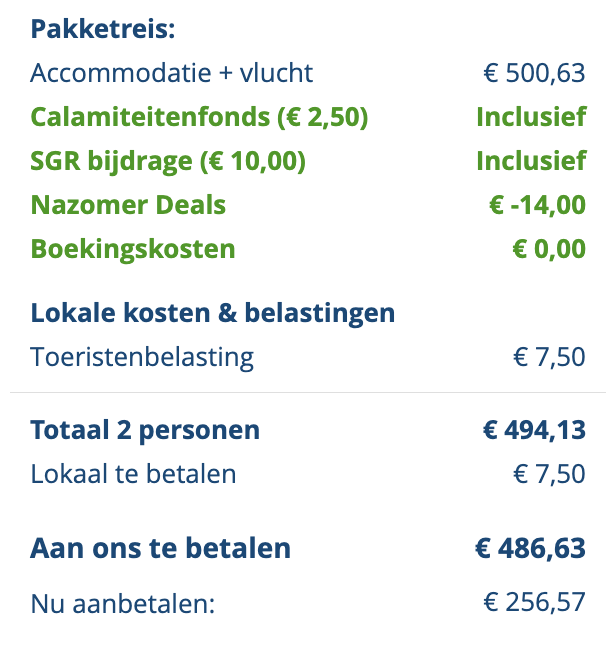The width and height of the screenshot is (614, 646).
Task: Click the € 0,00 booking cost
Action: coord(549,249)
